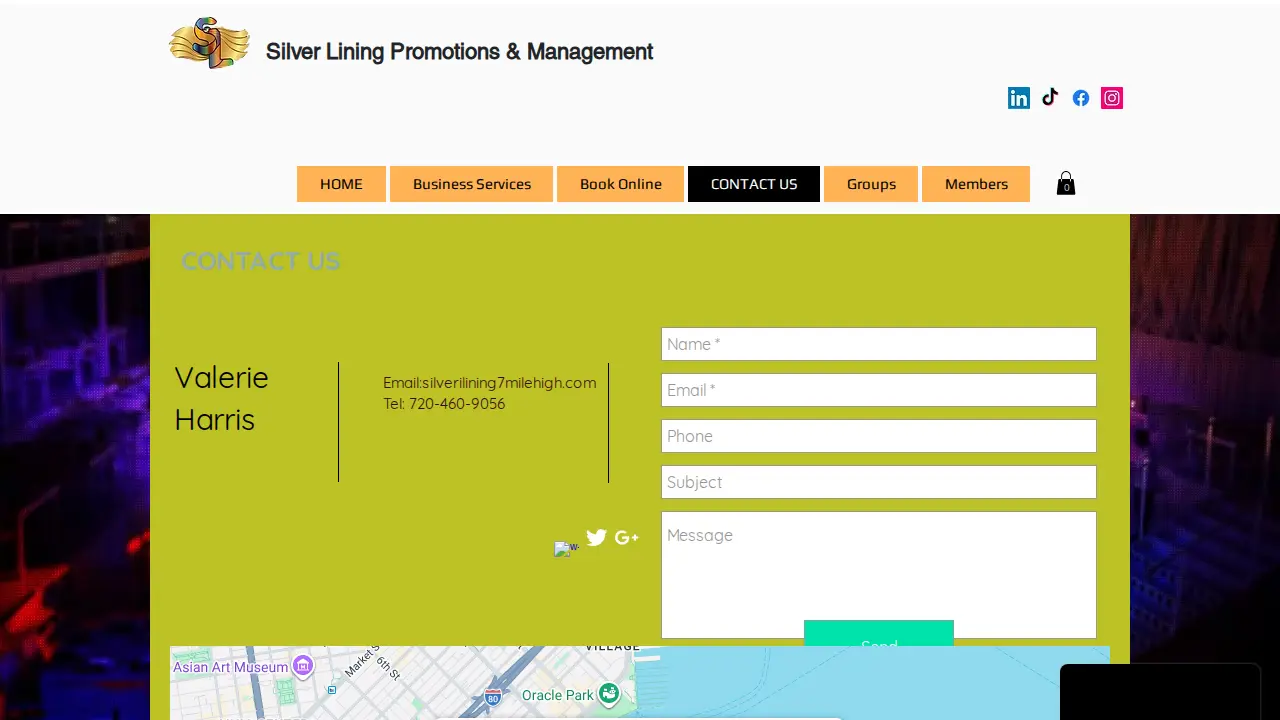Click the Asian Art Museum map label

pyautogui.click(x=231, y=667)
